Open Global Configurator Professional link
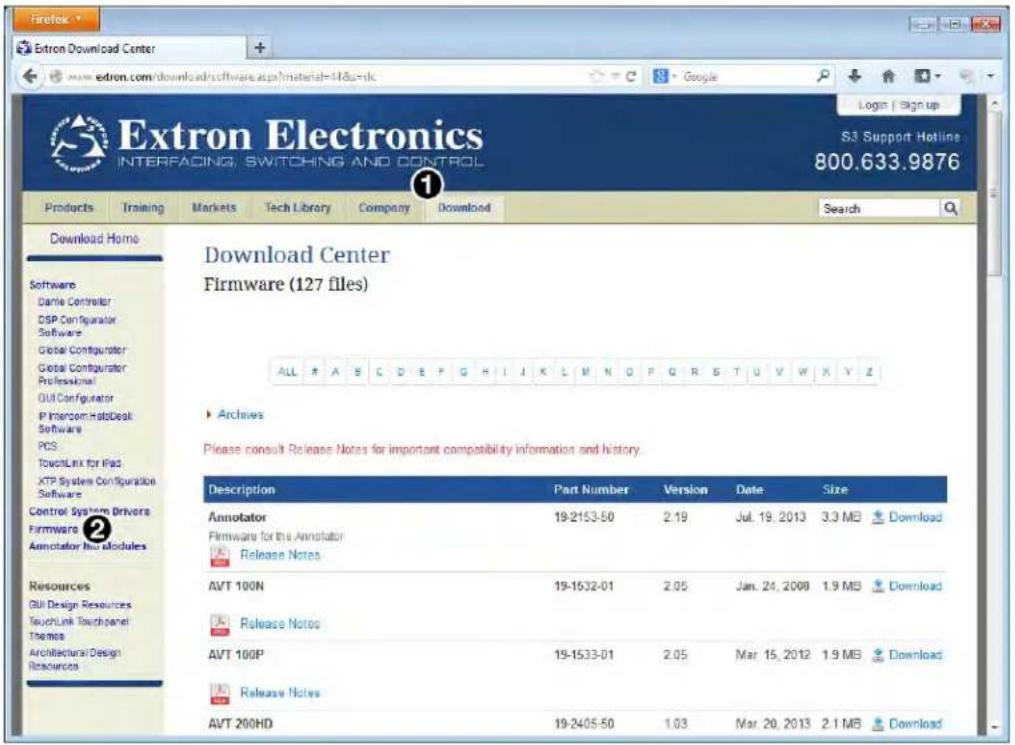The image size is (1015, 745). pyautogui.click(x=82, y=374)
